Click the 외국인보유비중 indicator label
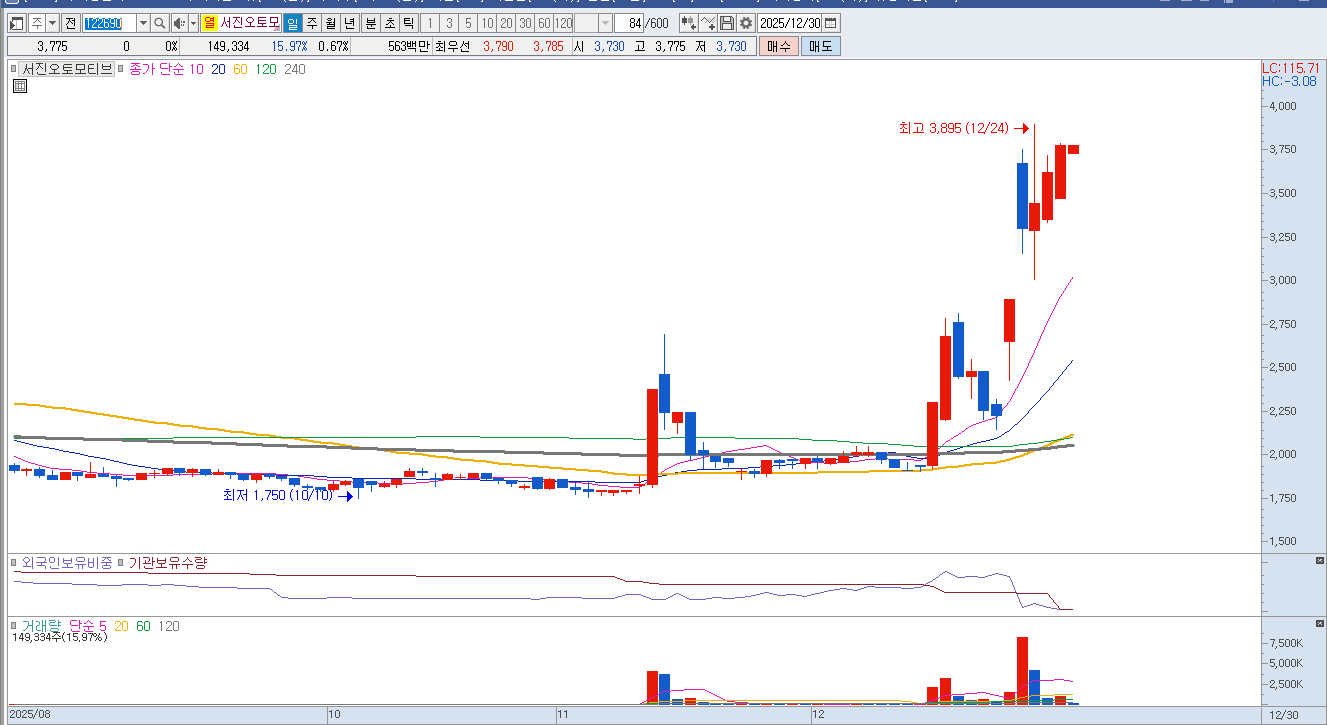 click(x=66, y=563)
